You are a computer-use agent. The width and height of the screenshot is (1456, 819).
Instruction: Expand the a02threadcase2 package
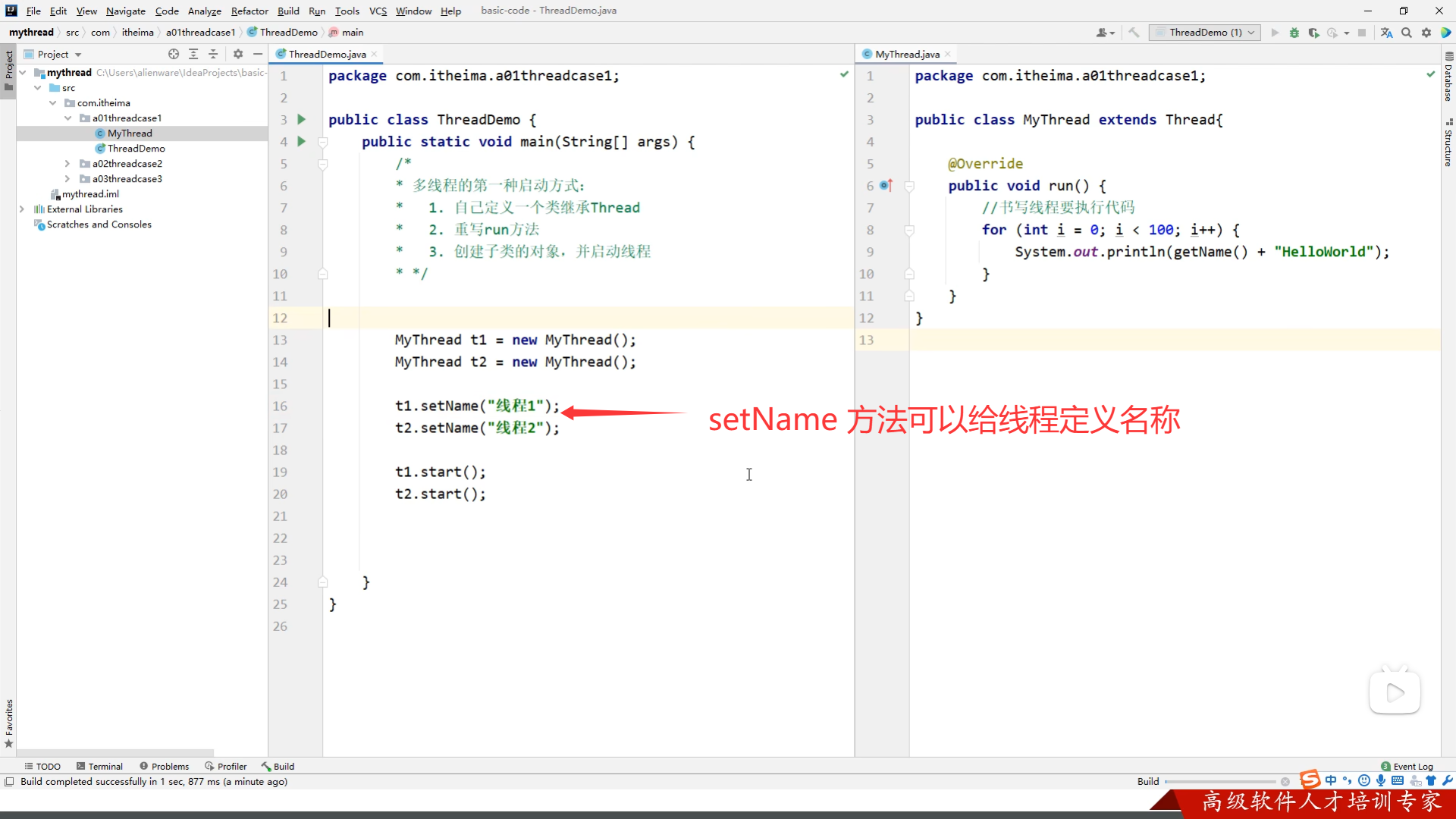pos(67,164)
